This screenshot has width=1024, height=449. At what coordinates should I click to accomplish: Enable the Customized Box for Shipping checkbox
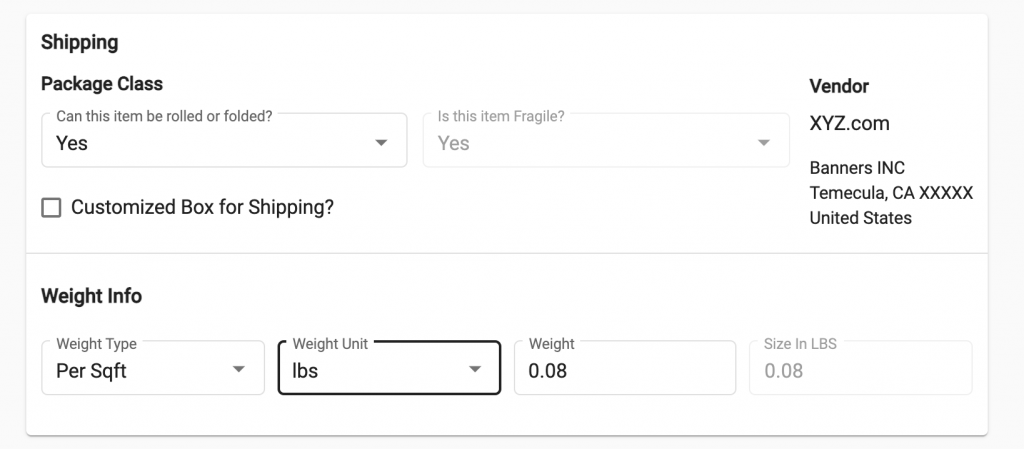[51, 208]
